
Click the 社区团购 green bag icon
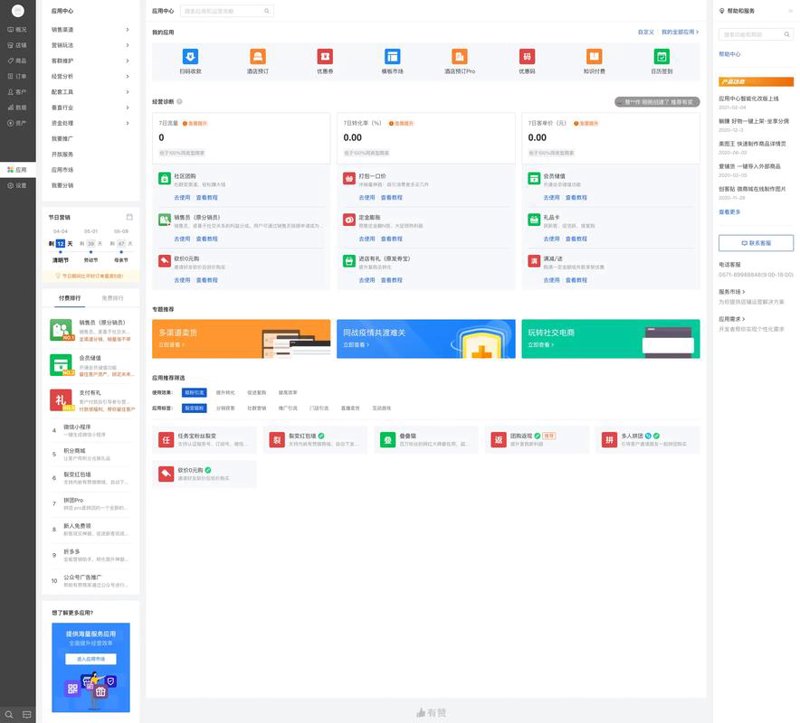164,179
